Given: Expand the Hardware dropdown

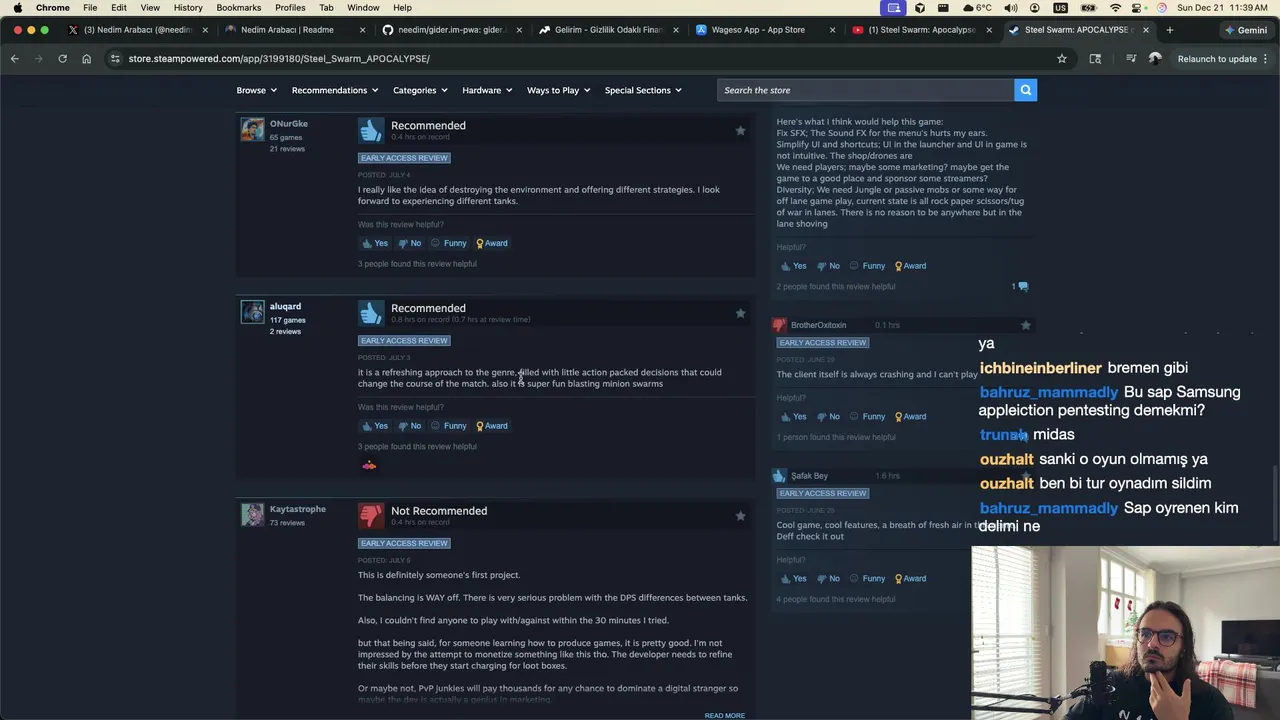Looking at the screenshot, I should click(487, 90).
